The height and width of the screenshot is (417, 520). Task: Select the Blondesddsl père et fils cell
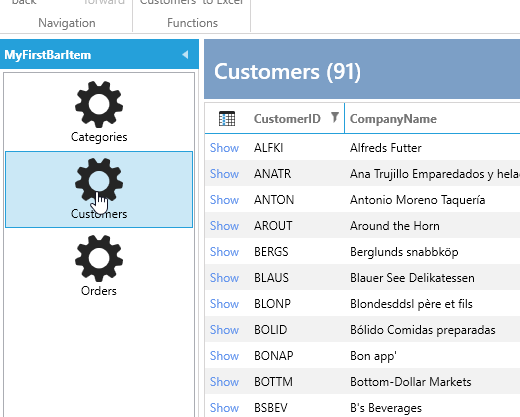(411, 304)
